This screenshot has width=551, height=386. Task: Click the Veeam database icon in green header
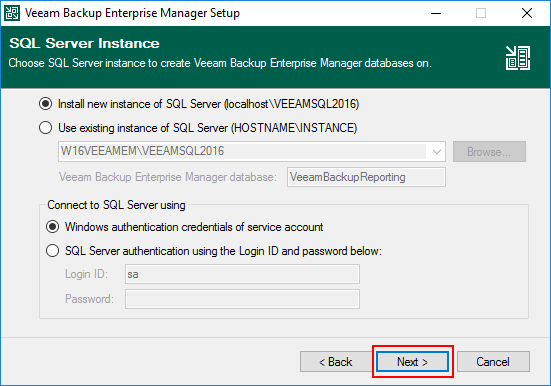518,58
